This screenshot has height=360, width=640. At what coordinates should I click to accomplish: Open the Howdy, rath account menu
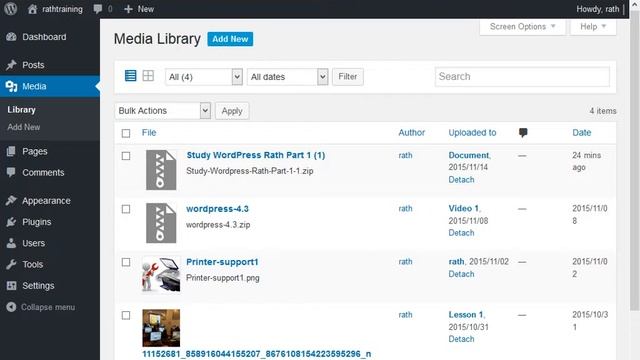(598, 9)
